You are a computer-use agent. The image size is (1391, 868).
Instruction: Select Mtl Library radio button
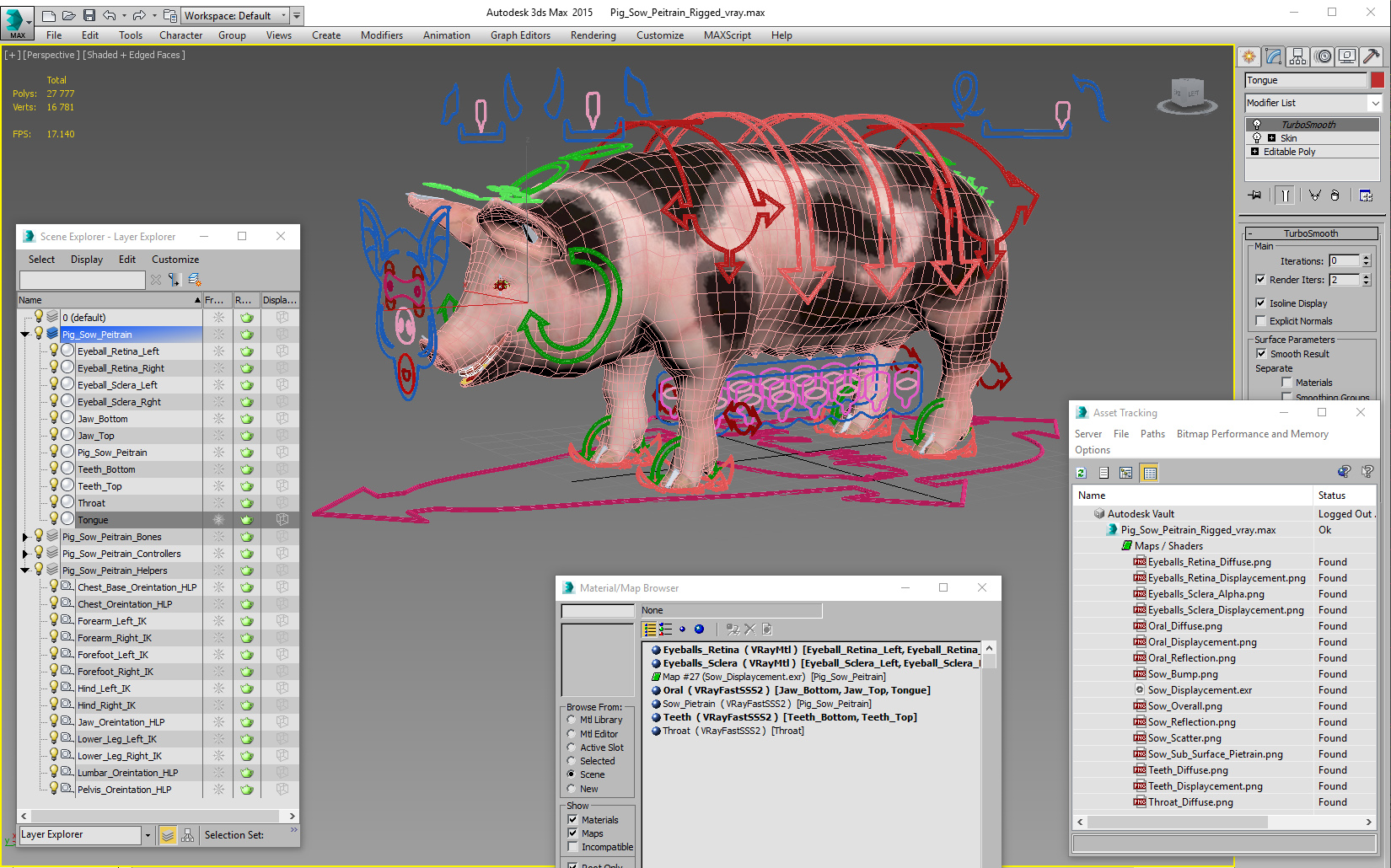pos(572,720)
